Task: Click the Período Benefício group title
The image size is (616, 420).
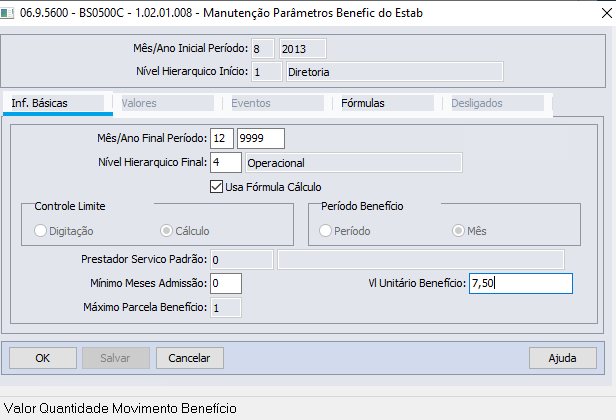Action: click(362, 206)
